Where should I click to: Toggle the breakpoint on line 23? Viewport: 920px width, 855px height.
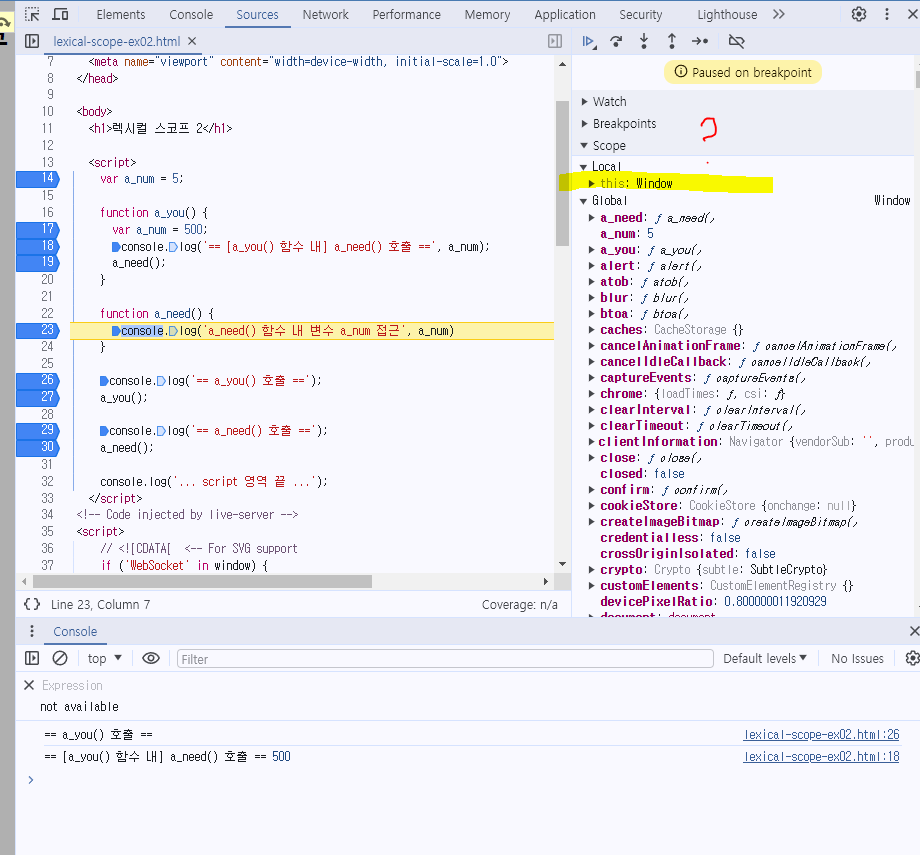38,330
